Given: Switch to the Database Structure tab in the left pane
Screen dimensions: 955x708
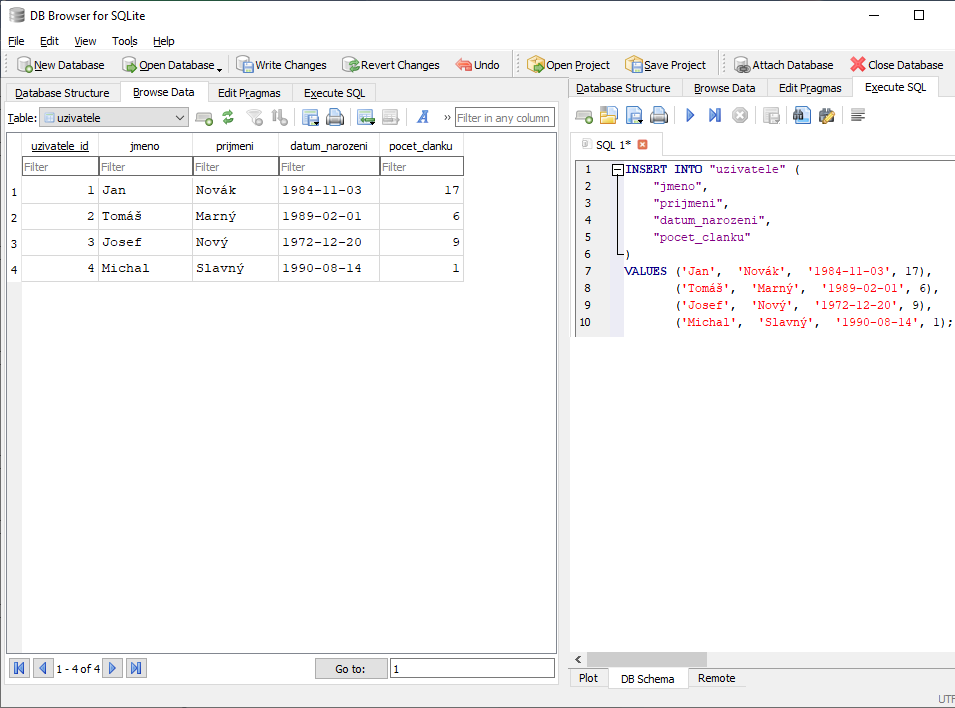Looking at the screenshot, I should tap(62, 93).
